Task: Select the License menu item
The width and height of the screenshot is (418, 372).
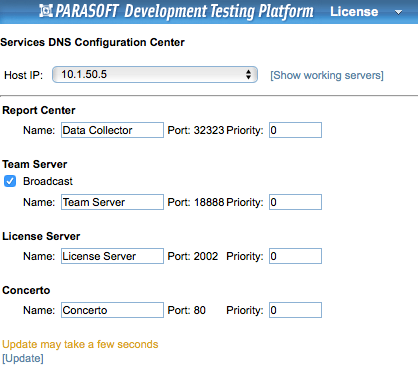Action: click(354, 12)
